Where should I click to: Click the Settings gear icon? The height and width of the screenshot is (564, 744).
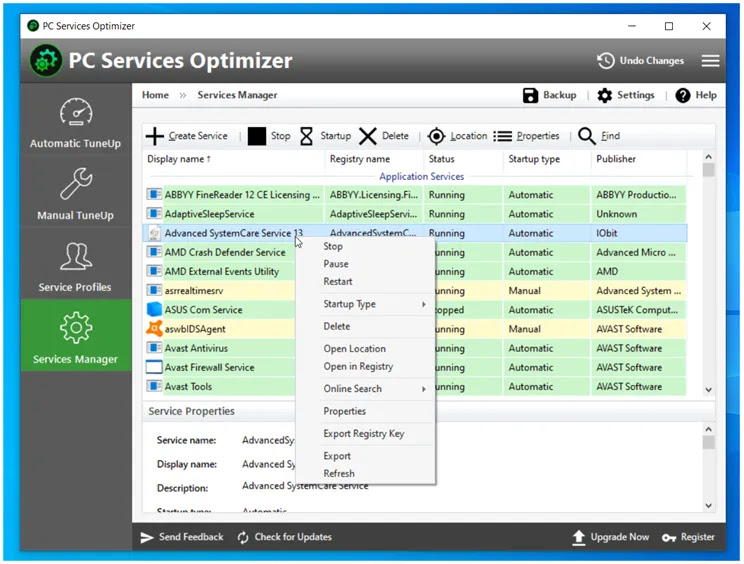coord(604,95)
